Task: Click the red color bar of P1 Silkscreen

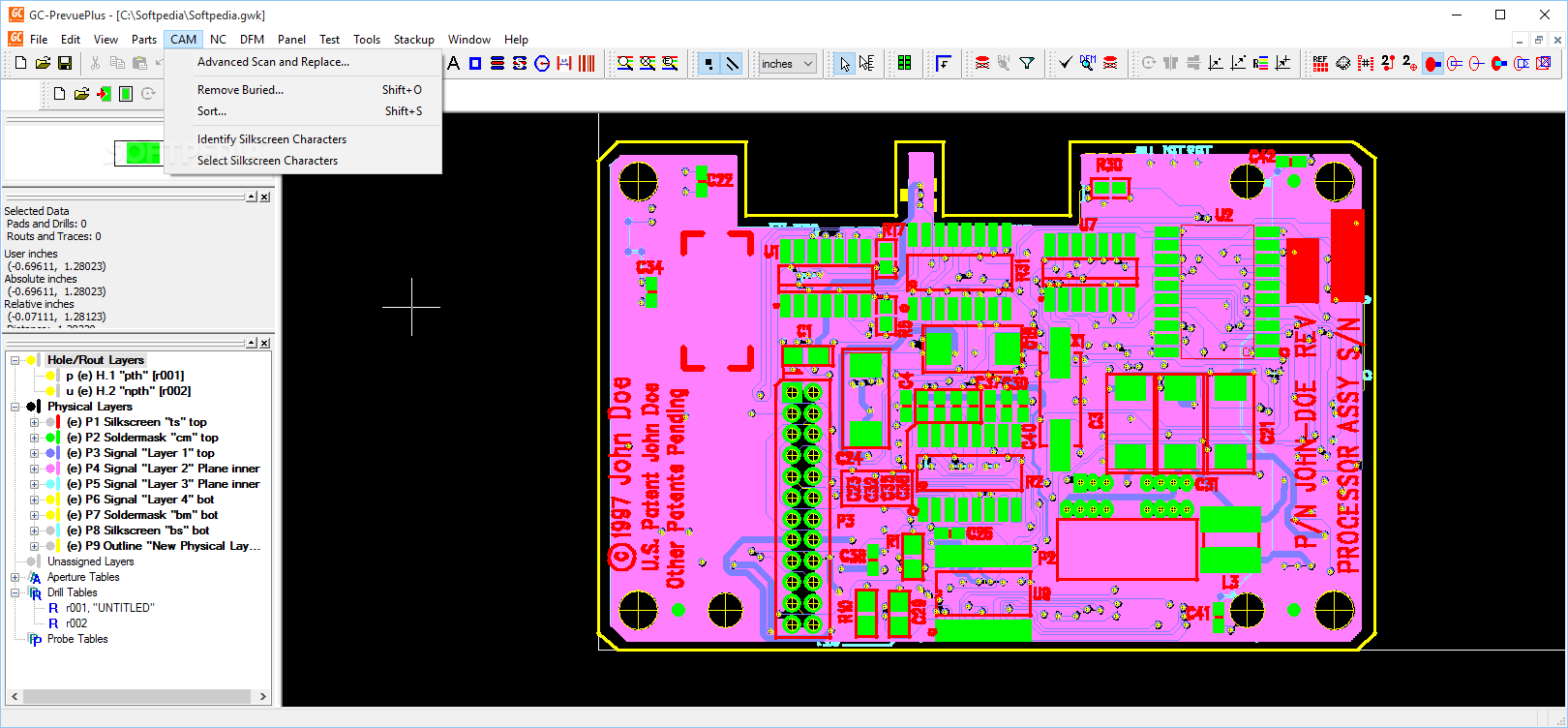Action: [x=59, y=422]
